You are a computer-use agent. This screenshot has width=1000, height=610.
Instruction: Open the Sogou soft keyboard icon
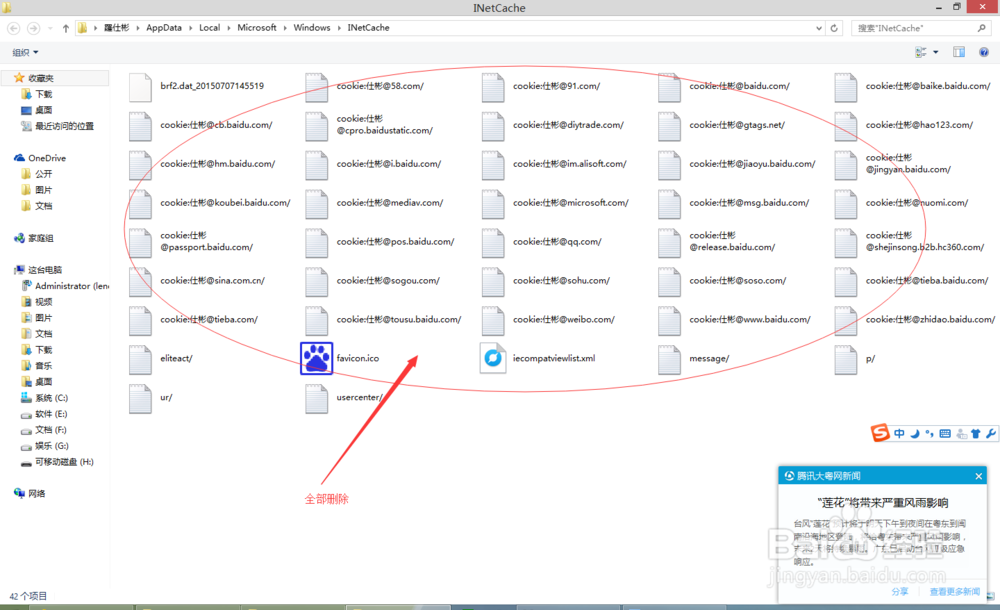[x=945, y=433]
